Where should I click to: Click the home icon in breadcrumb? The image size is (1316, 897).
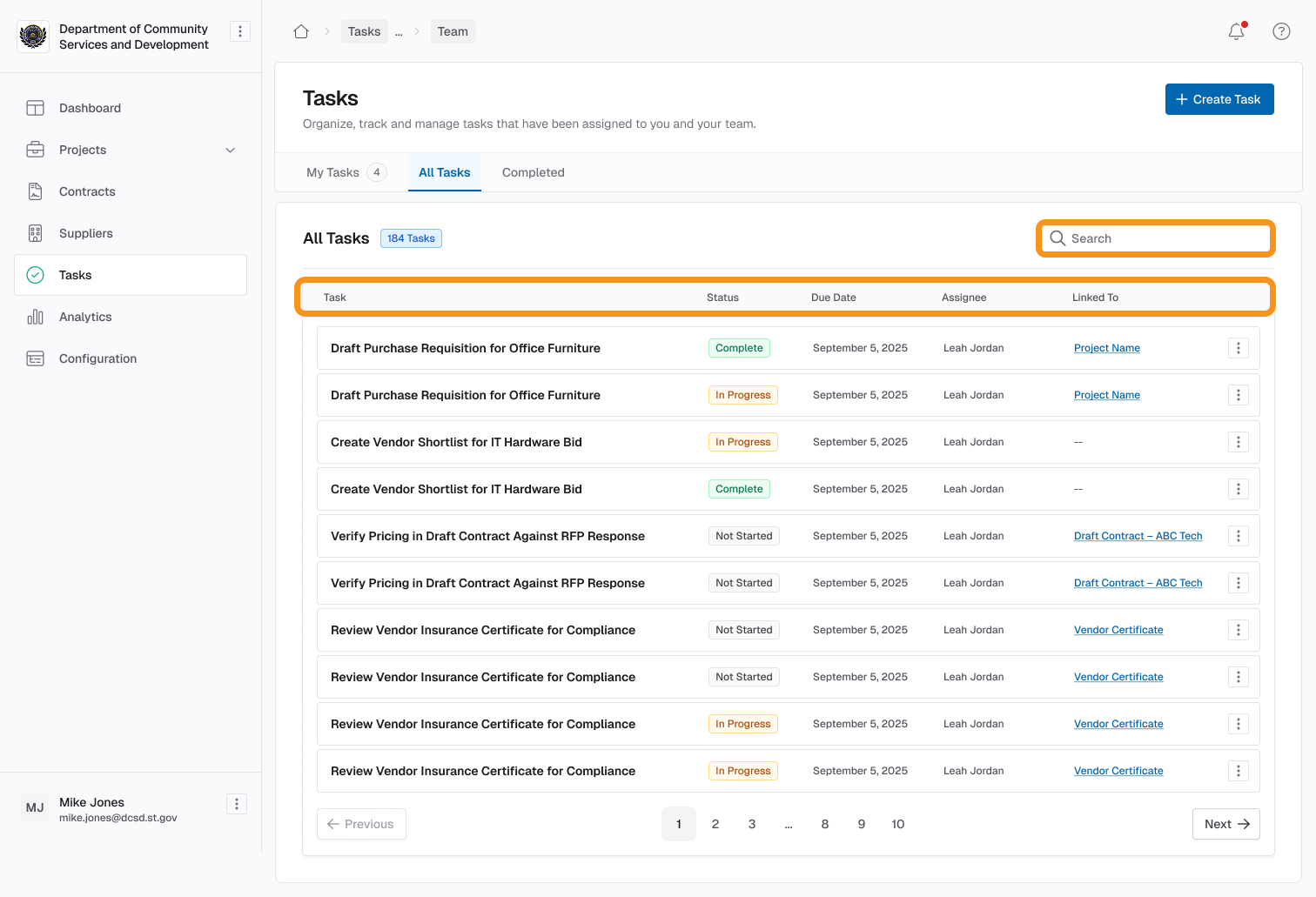(x=301, y=31)
